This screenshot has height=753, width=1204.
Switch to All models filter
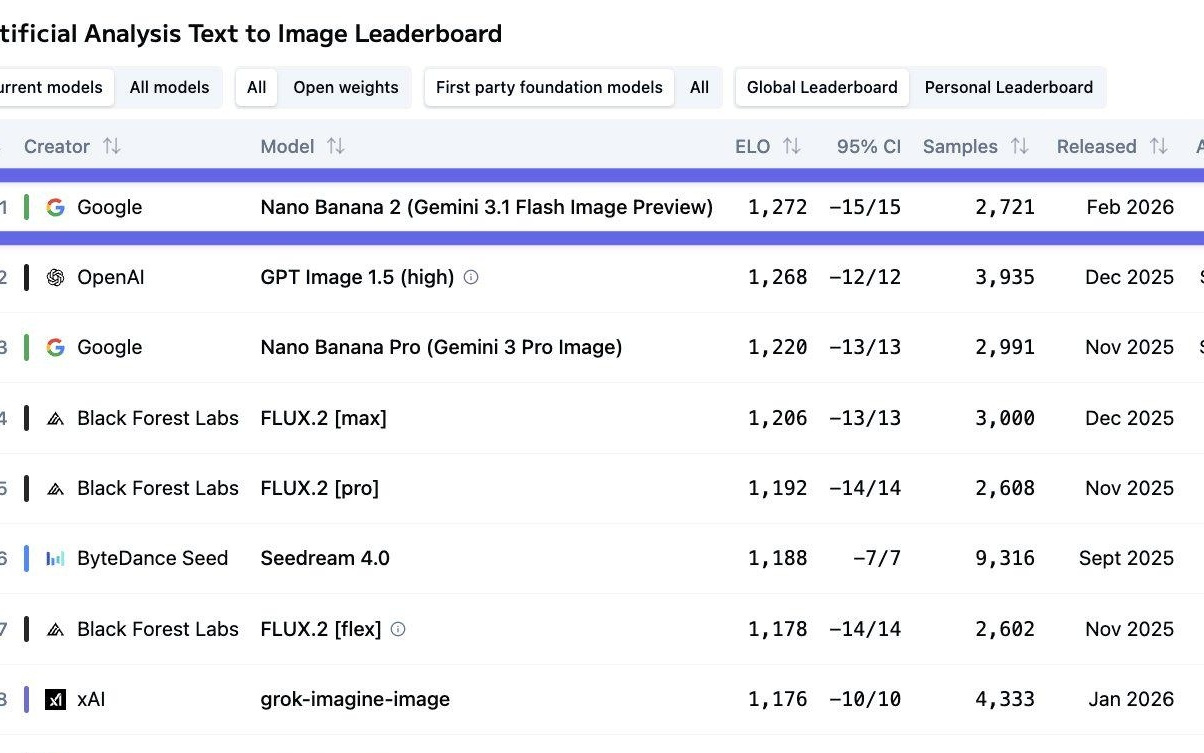pyautogui.click(x=169, y=88)
